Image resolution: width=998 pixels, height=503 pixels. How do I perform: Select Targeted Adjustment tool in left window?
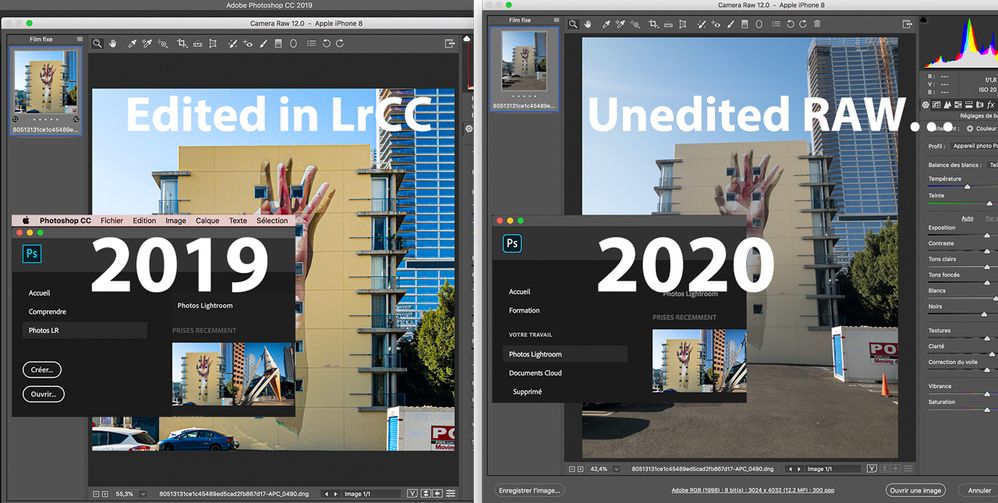[163, 44]
